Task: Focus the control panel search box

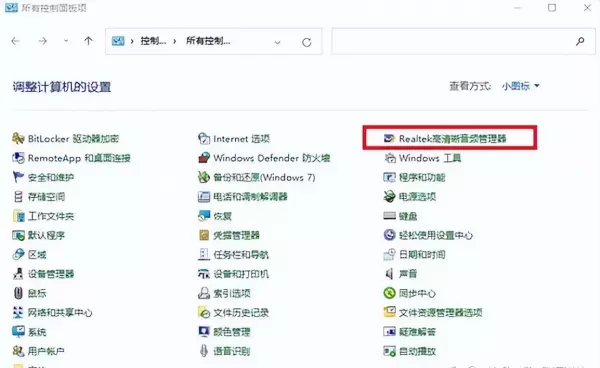Action: pos(463,41)
